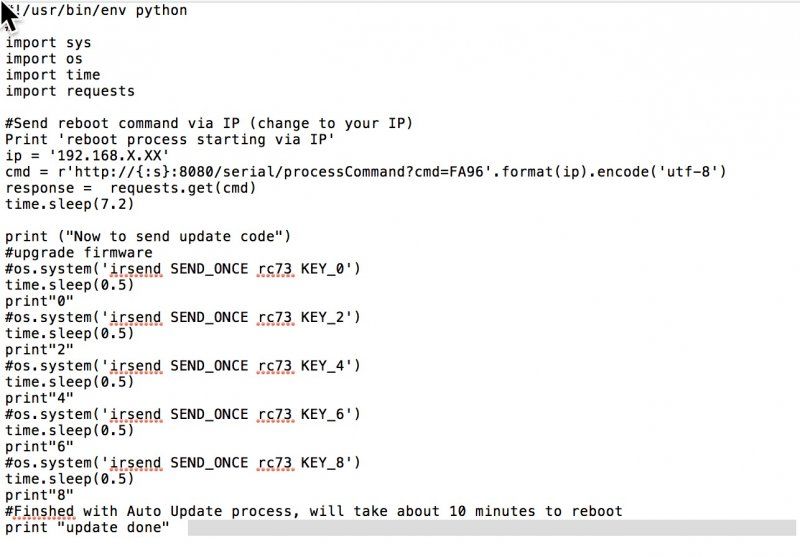
Task: Click the 'time.sleep(7.2)' line
Action: pyautogui.click(x=69, y=205)
